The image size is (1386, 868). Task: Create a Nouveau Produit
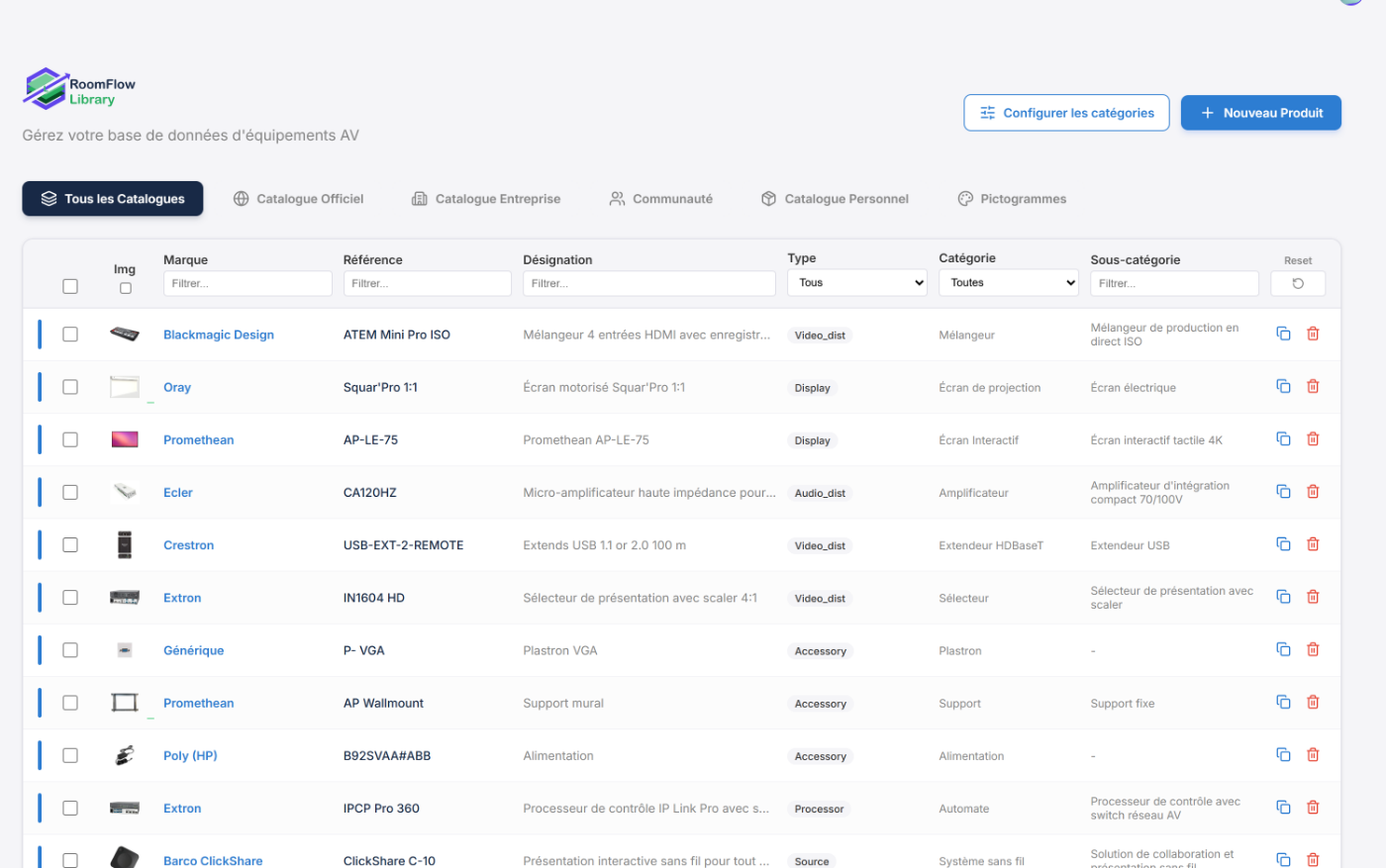click(1261, 113)
